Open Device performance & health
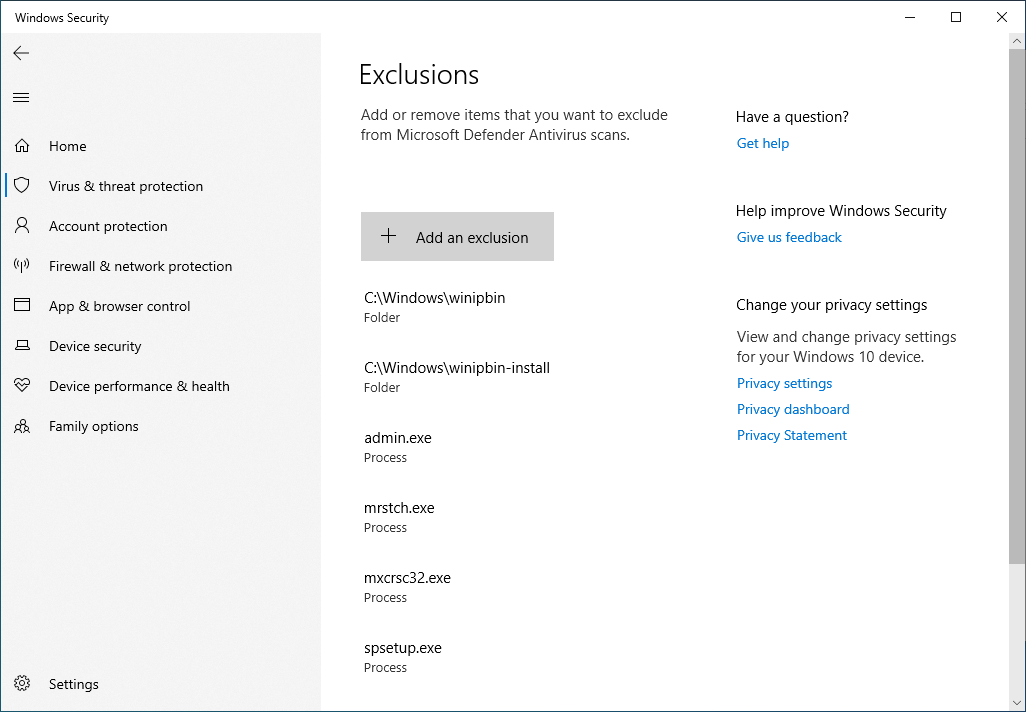 point(160,386)
